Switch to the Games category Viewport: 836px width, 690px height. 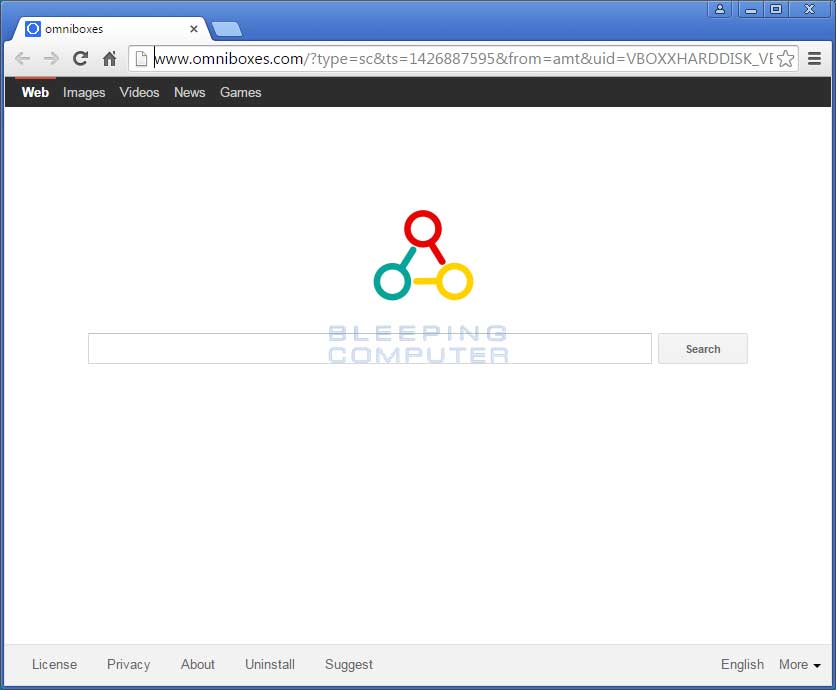pos(240,92)
